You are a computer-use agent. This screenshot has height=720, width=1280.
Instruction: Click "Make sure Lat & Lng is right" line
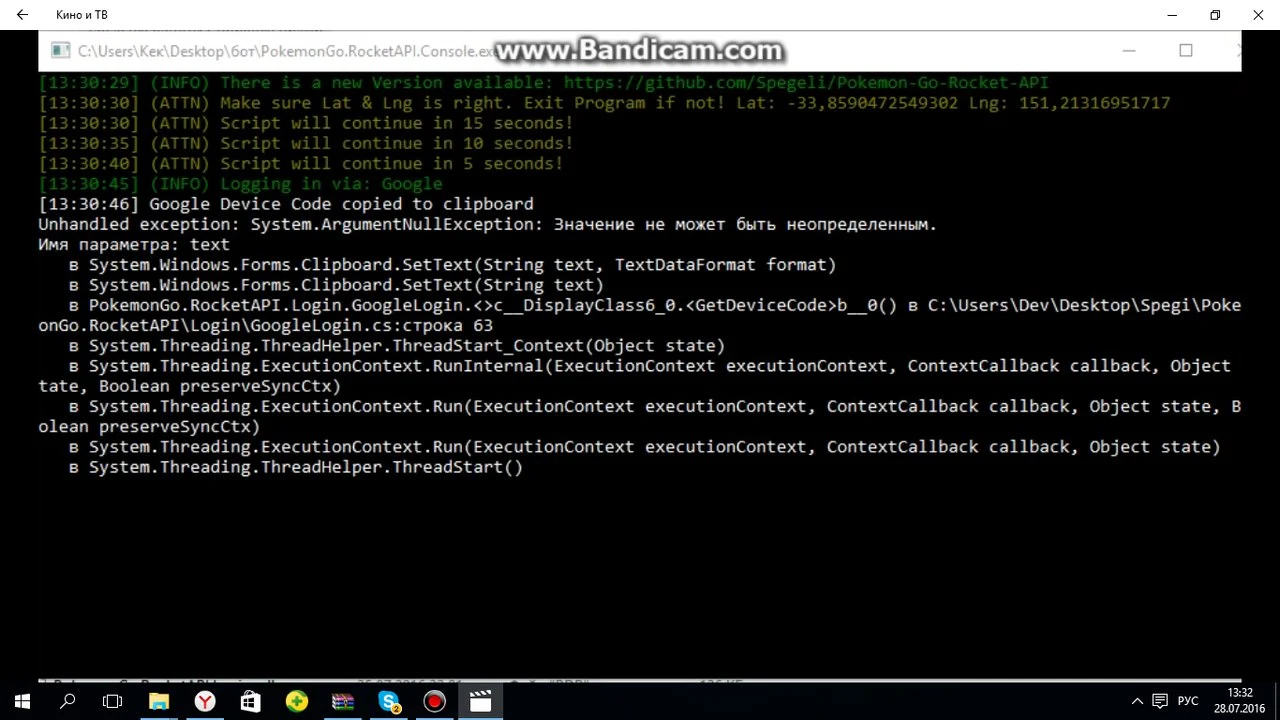(x=604, y=103)
